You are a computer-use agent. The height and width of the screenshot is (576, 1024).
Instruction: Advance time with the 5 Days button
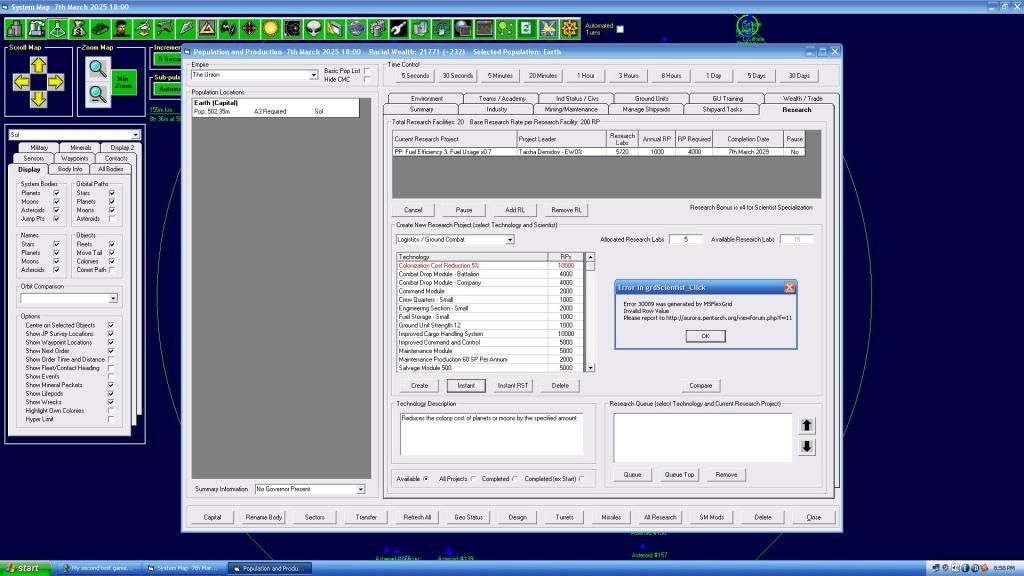coord(756,76)
